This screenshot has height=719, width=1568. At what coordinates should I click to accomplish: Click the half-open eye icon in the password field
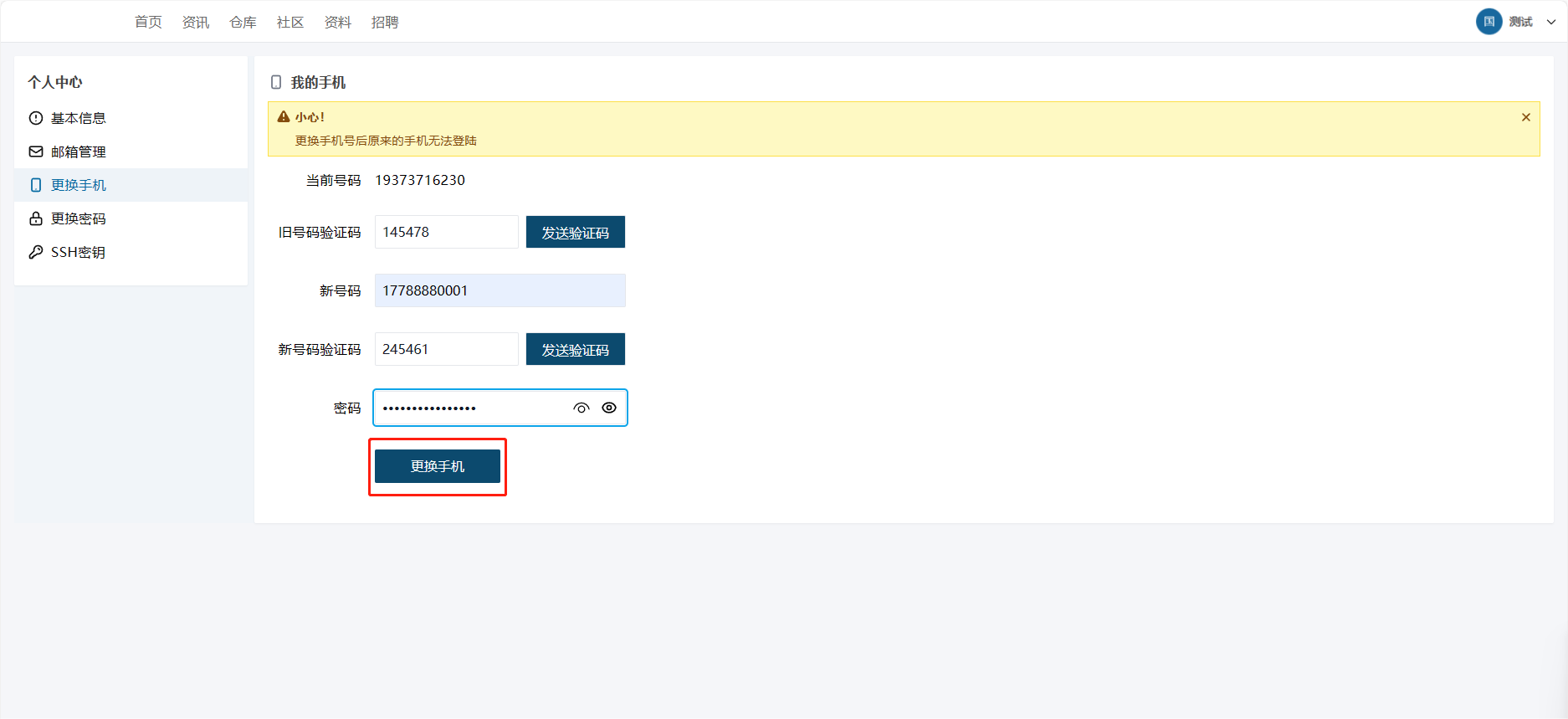(582, 408)
